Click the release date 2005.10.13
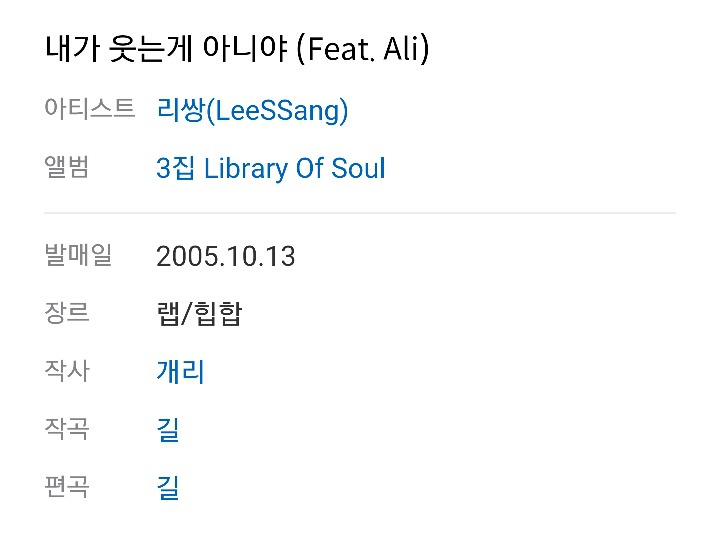 226,256
